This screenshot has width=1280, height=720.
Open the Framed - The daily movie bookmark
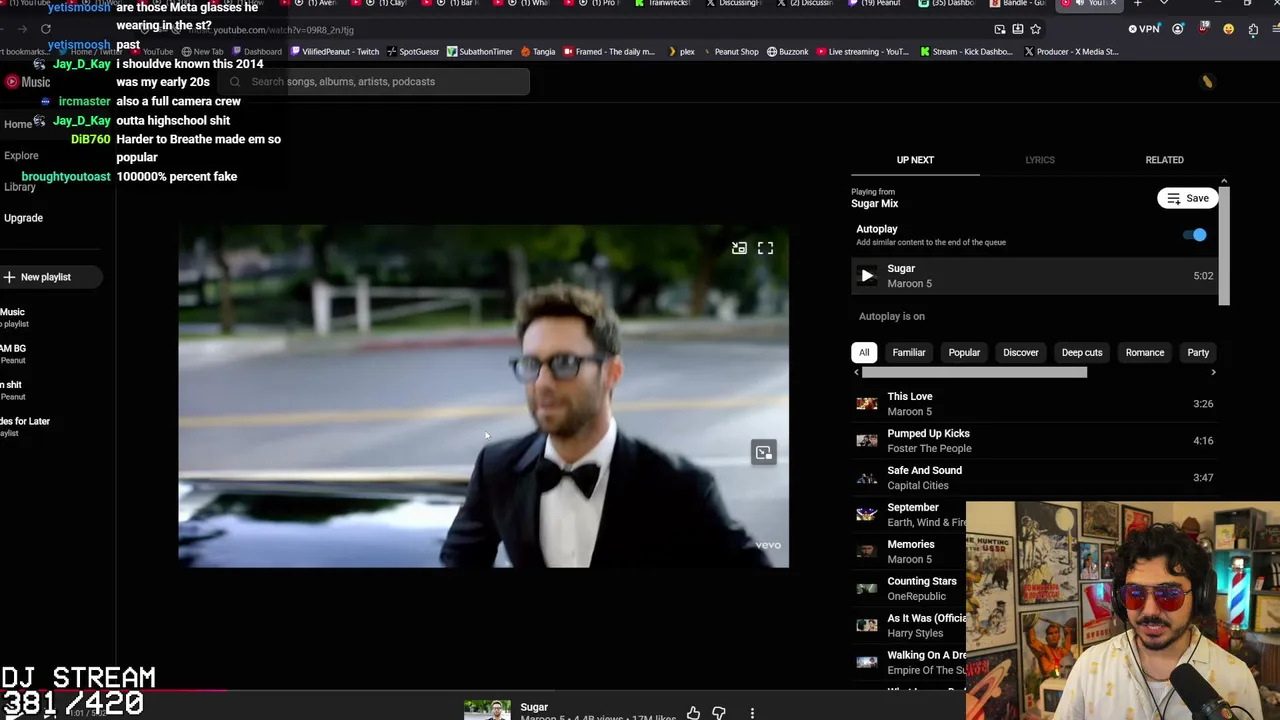(x=609, y=52)
